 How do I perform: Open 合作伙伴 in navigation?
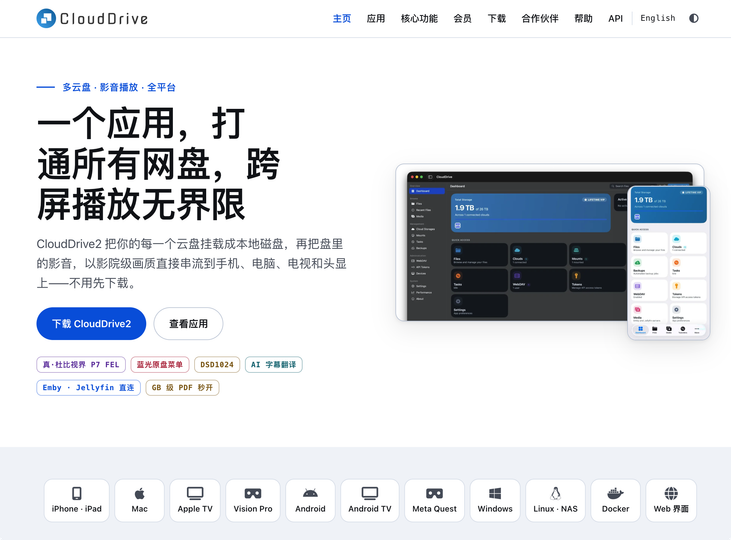pos(540,19)
